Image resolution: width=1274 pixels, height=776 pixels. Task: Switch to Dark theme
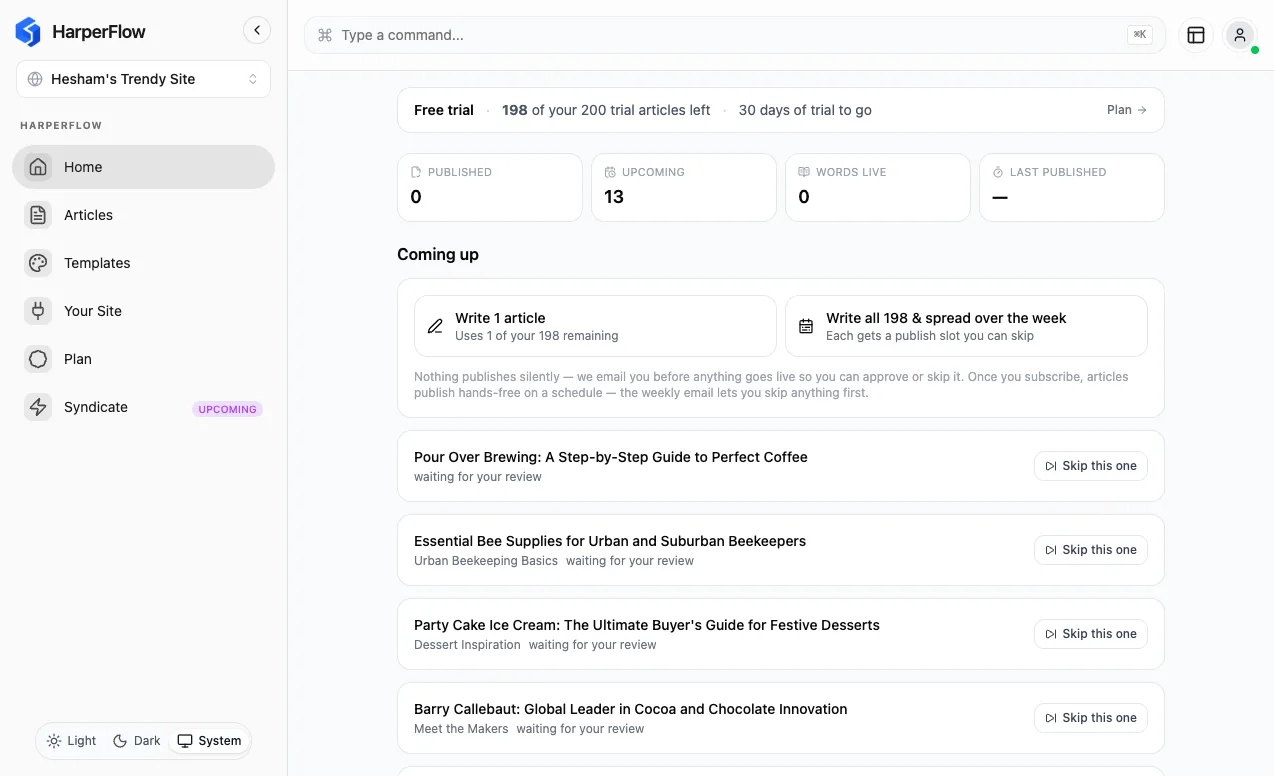137,741
